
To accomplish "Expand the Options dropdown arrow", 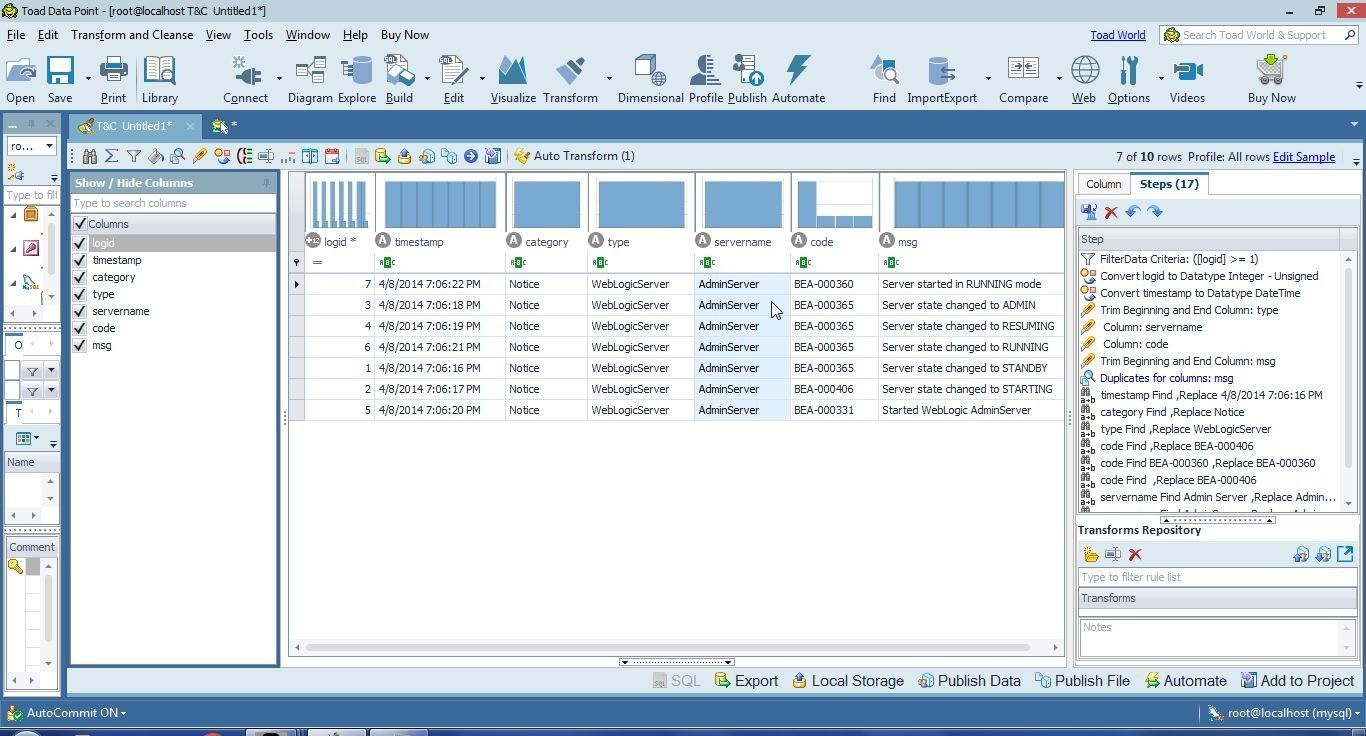I will [1161, 78].
